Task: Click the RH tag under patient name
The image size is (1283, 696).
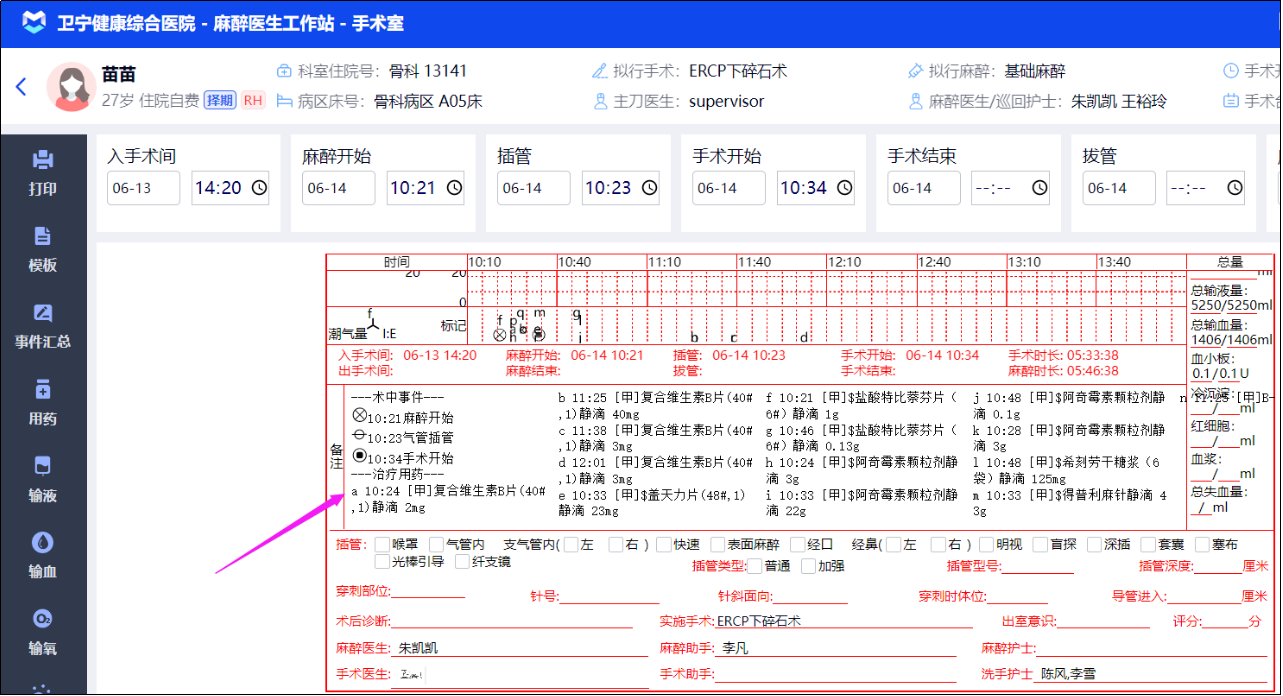Action: pos(253,101)
